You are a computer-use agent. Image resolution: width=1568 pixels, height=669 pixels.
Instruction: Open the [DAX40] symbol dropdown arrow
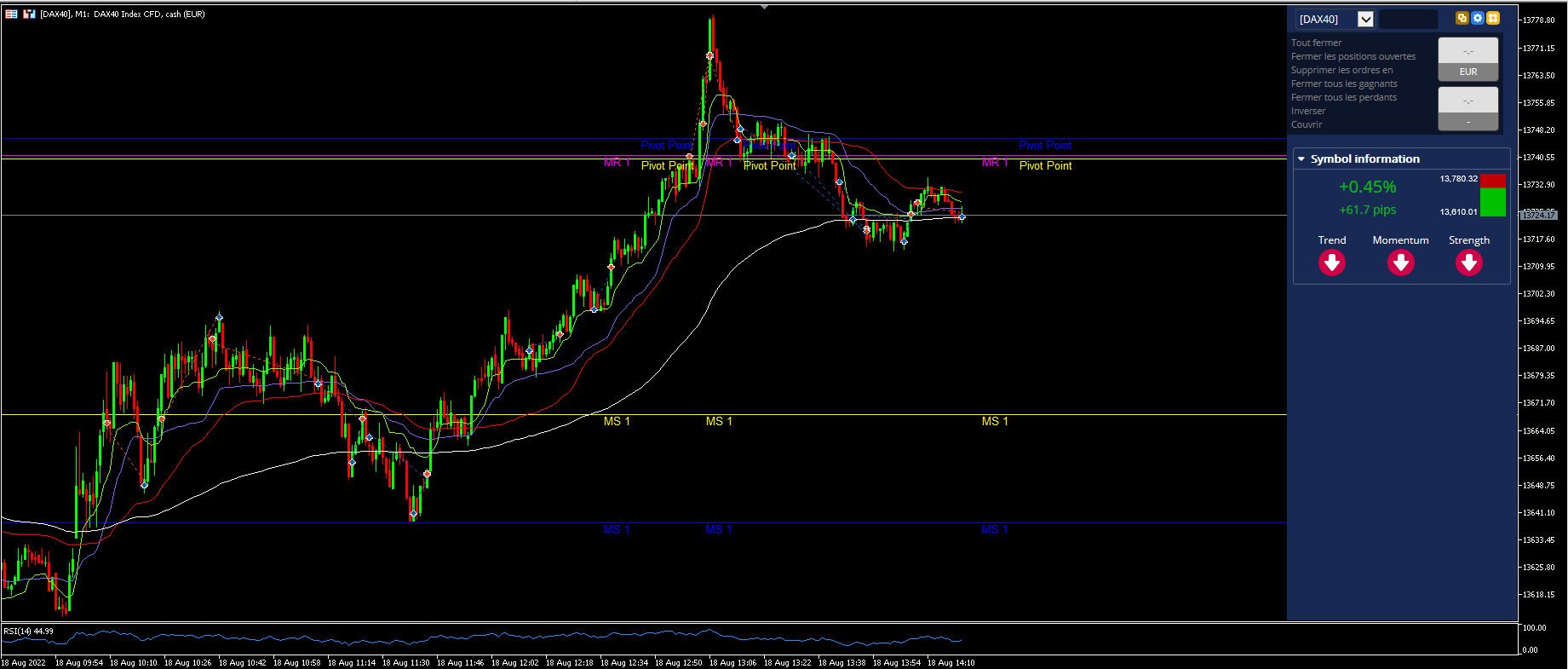(x=1365, y=19)
